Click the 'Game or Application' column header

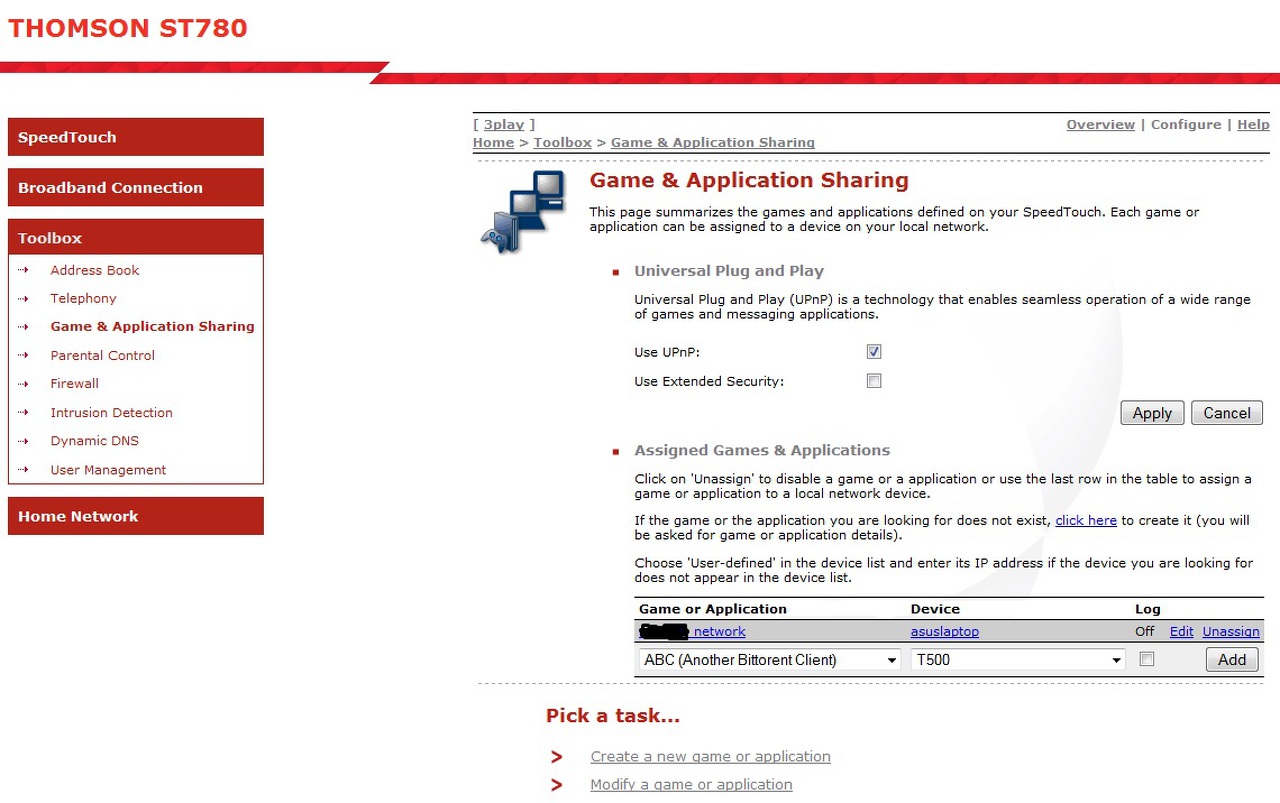713,609
